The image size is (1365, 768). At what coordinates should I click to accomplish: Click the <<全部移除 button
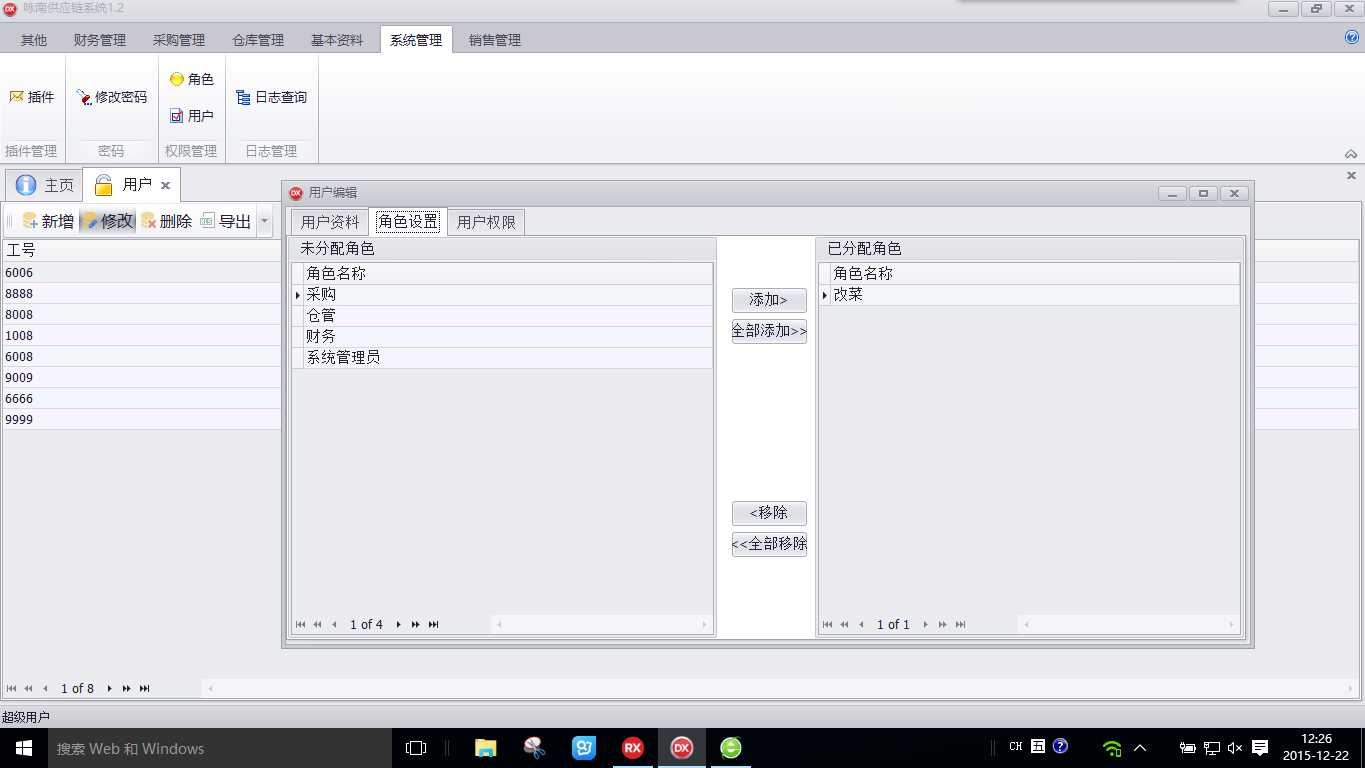769,544
